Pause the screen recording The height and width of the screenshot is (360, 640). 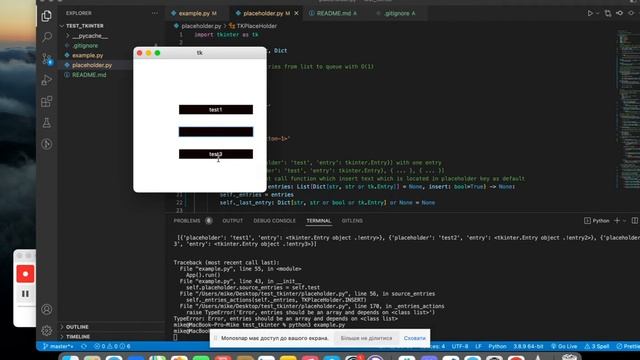coord(25,294)
